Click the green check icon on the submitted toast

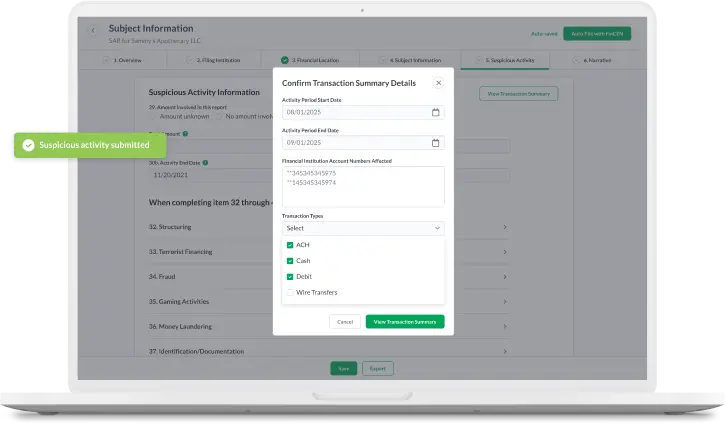(29, 145)
